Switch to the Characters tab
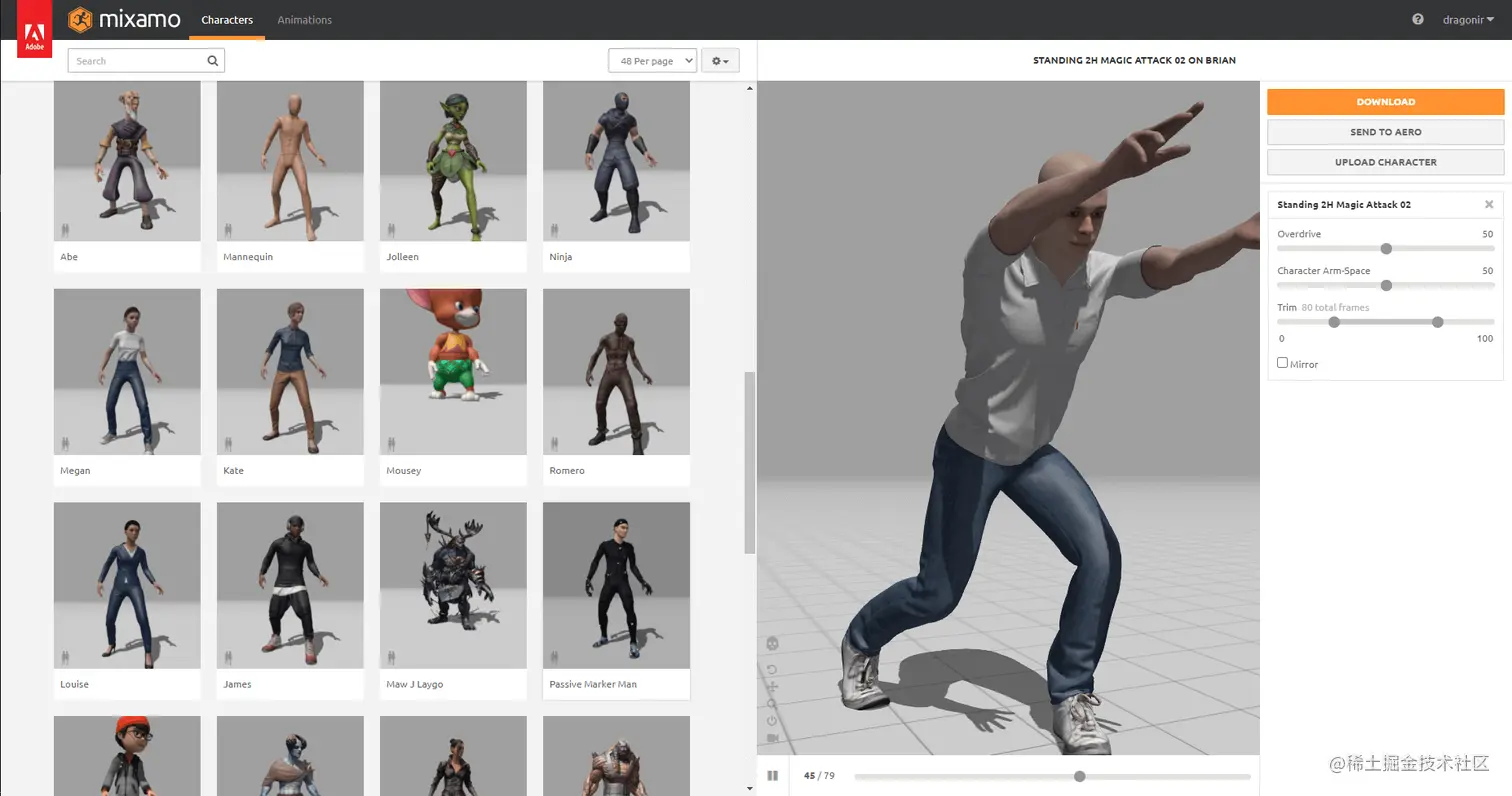Image resolution: width=1512 pixels, height=796 pixels. 227,20
